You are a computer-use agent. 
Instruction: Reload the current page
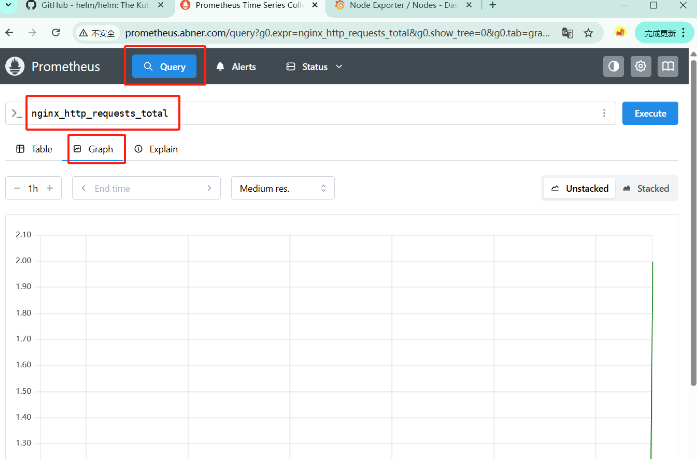pyautogui.click(x=56, y=33)
